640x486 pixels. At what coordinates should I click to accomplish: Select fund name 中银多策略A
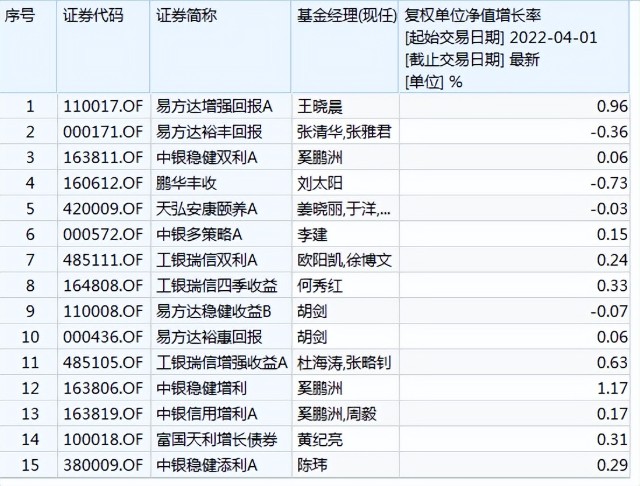click(199, 235)
